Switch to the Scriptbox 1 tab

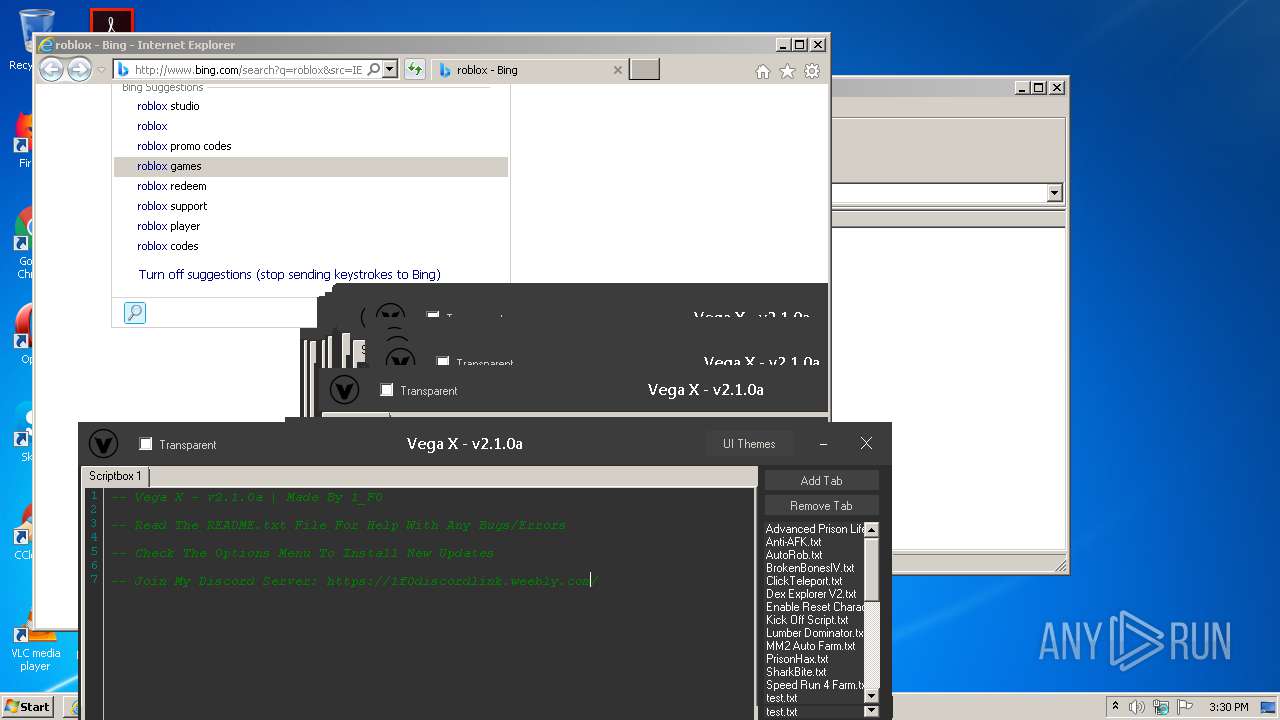pos(115,476)
